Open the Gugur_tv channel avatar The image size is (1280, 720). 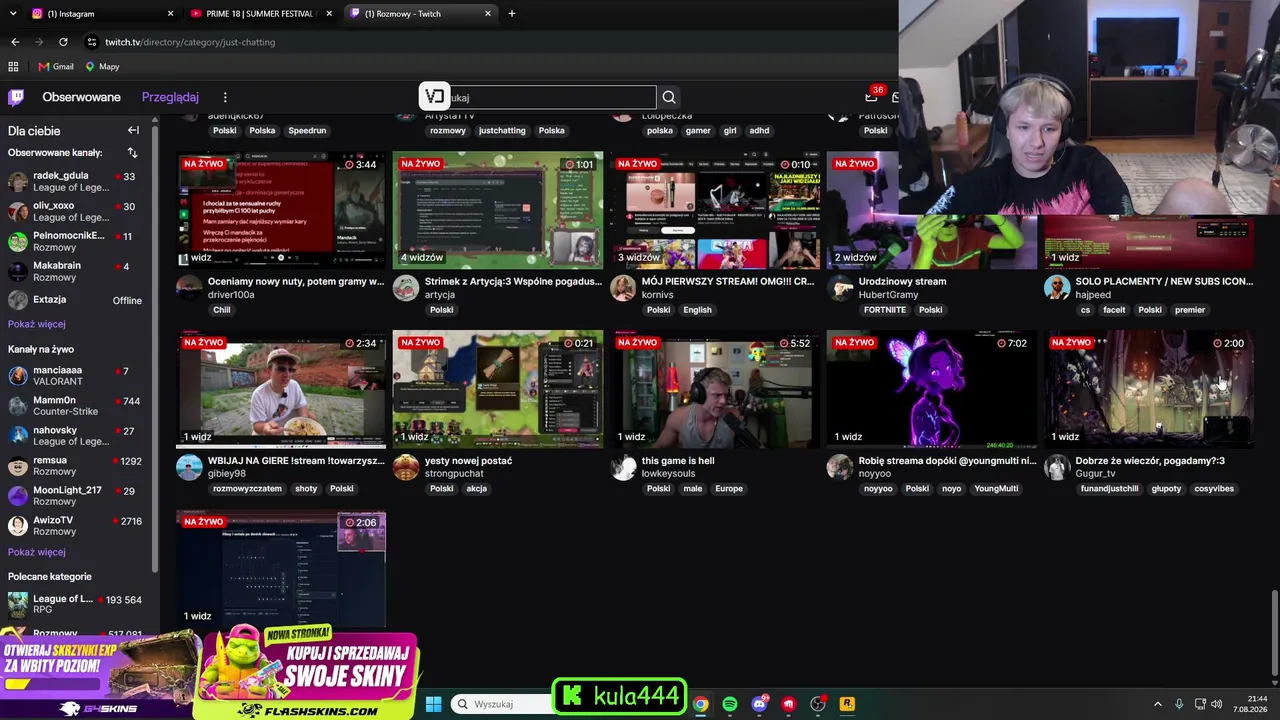[1057, 467]
